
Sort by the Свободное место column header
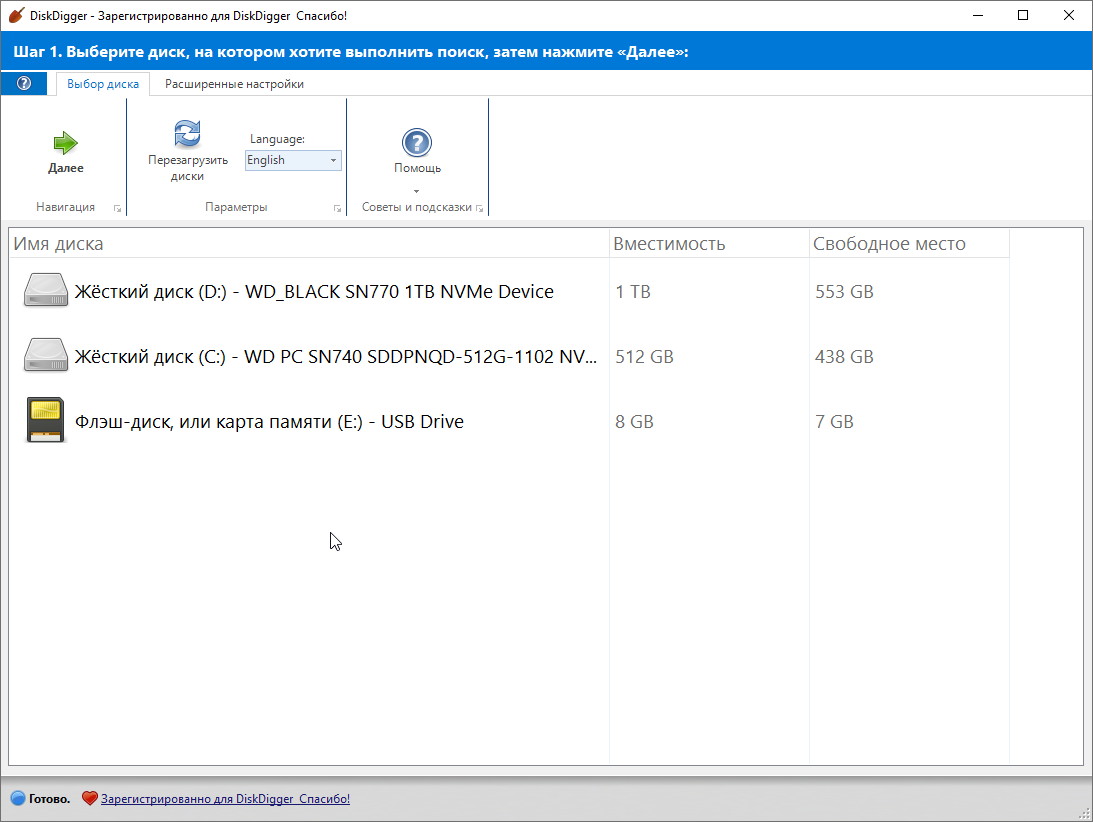[x=889, y=244]
